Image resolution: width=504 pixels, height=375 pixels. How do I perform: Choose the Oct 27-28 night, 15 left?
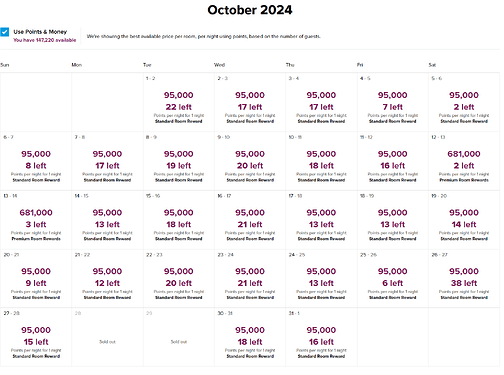(36, 337)
